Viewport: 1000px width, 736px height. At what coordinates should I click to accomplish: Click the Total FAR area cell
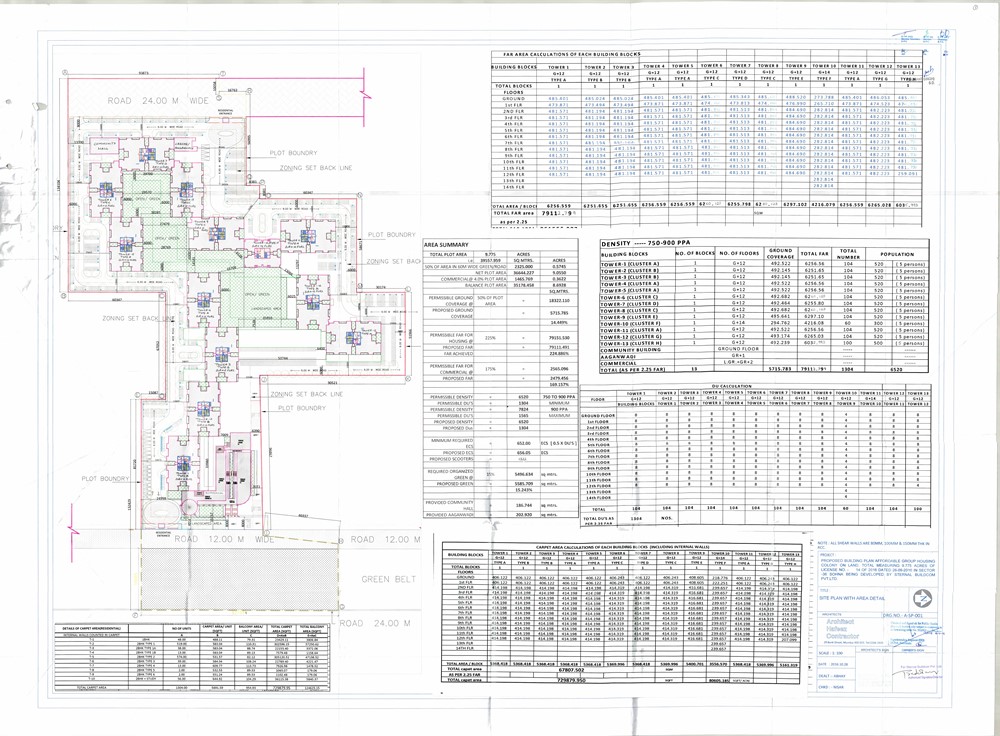(516, 212)
